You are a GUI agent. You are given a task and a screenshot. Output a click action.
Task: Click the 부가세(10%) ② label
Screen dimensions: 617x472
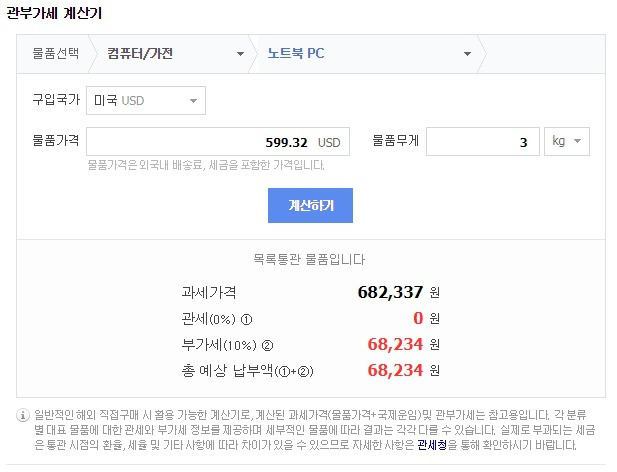point(227,345)
